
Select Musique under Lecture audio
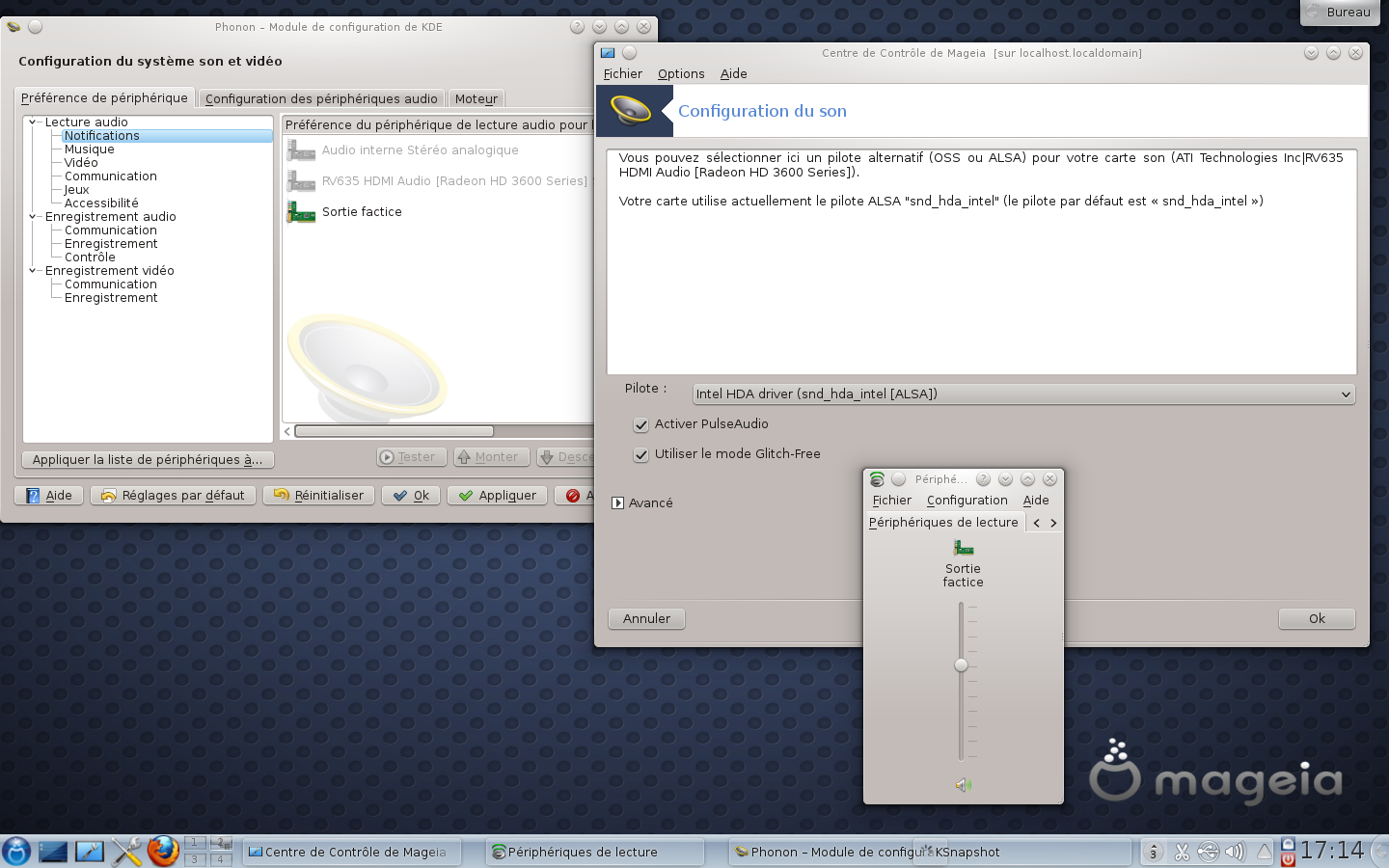(90, 149)
